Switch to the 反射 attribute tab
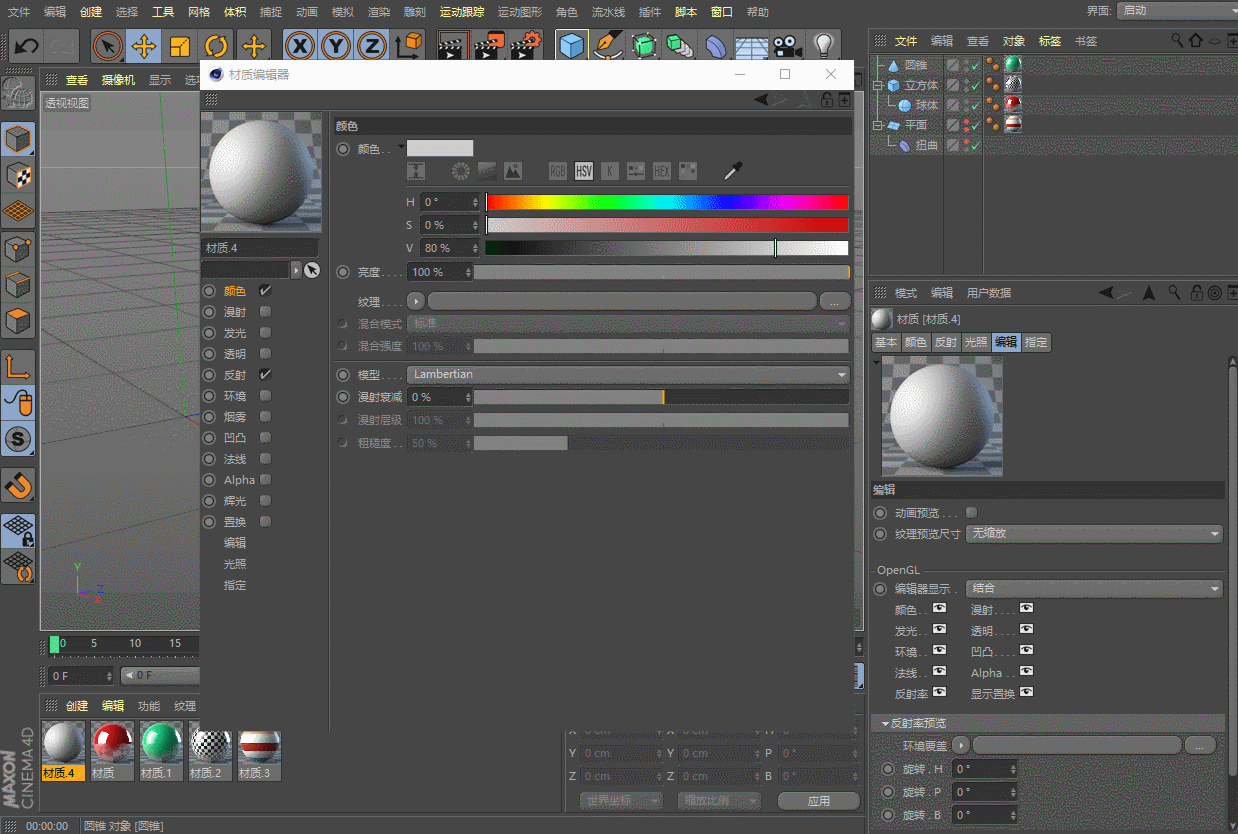 pyautogui.click(x=946, y=342)
